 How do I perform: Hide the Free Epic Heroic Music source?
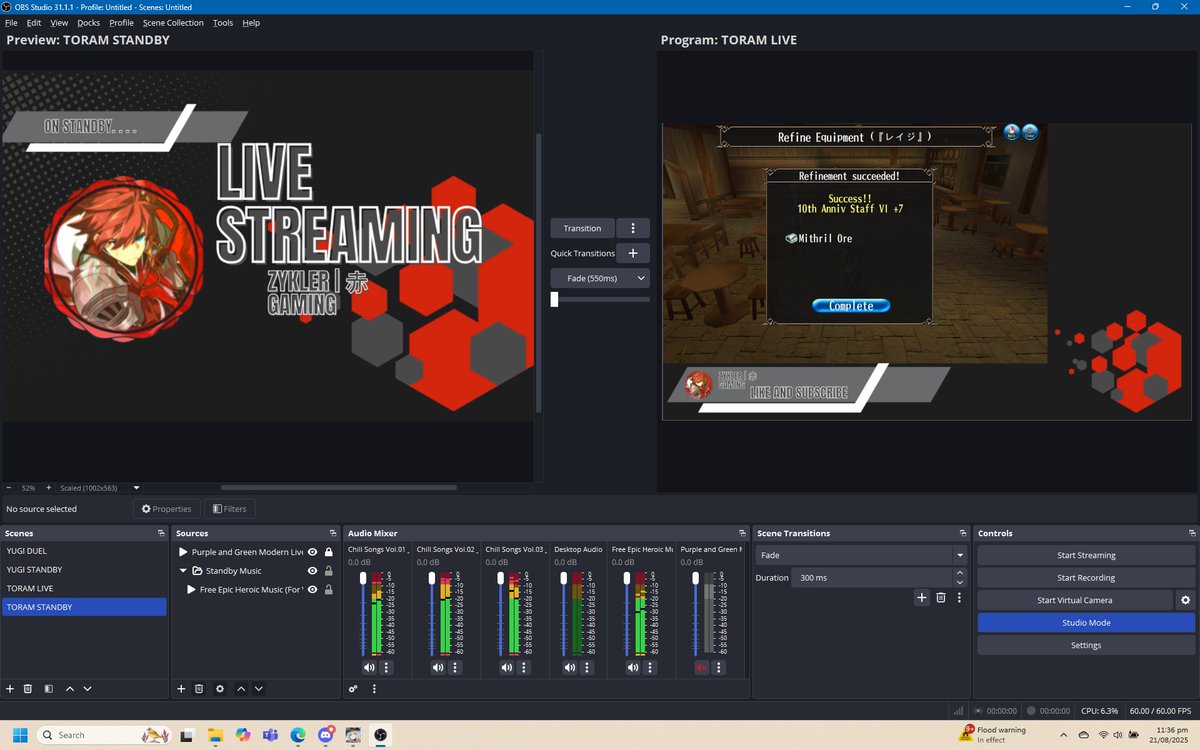pyautogui.click(x=313, y=590)
